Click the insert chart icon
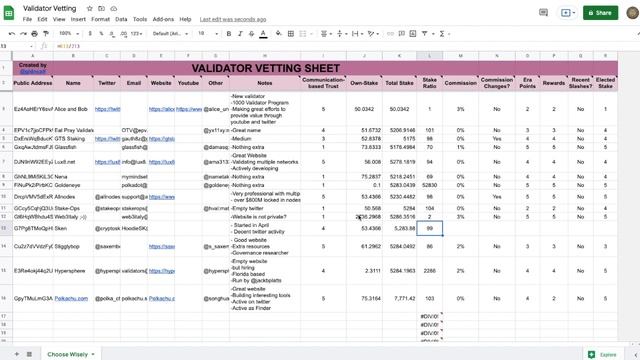 413,33
